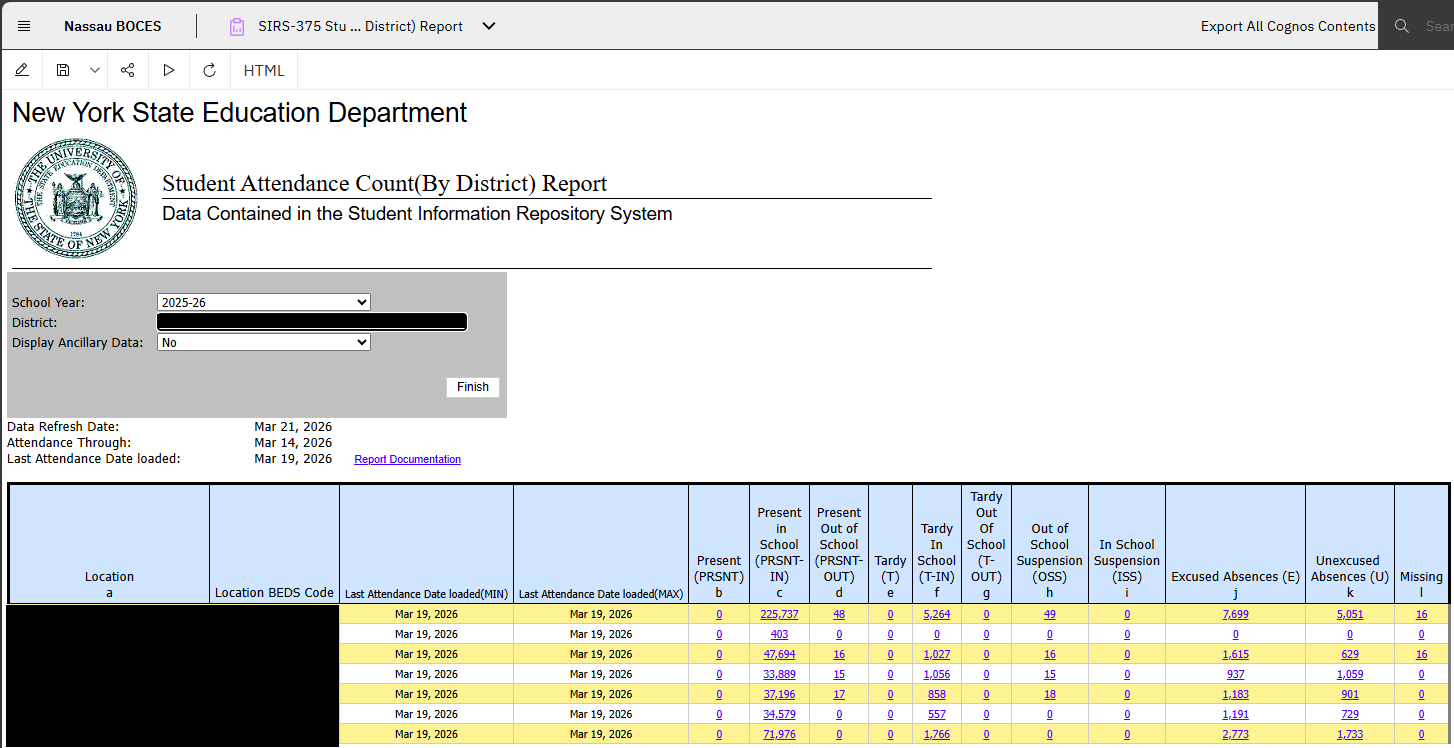Run the report with the play icon
Viewport: 1454px width, 748px height.
[x=169, y=70]
